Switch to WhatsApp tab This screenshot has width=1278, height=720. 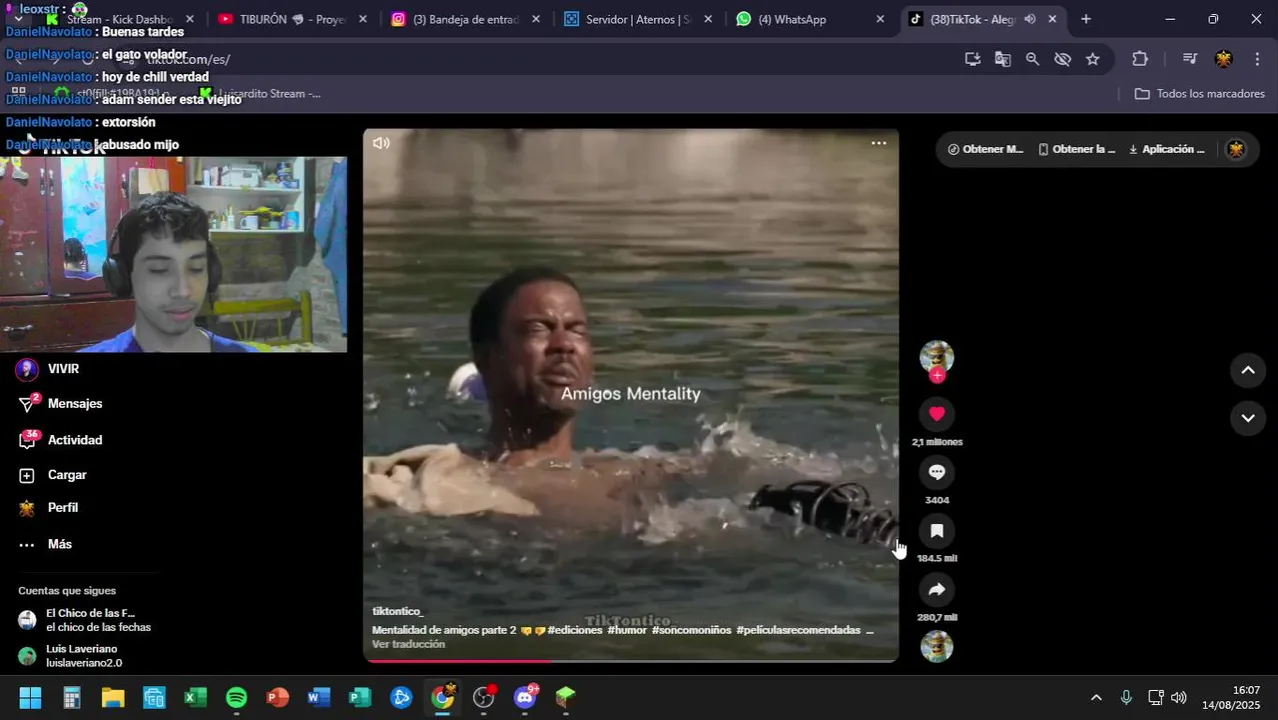[x=810, y=19]
